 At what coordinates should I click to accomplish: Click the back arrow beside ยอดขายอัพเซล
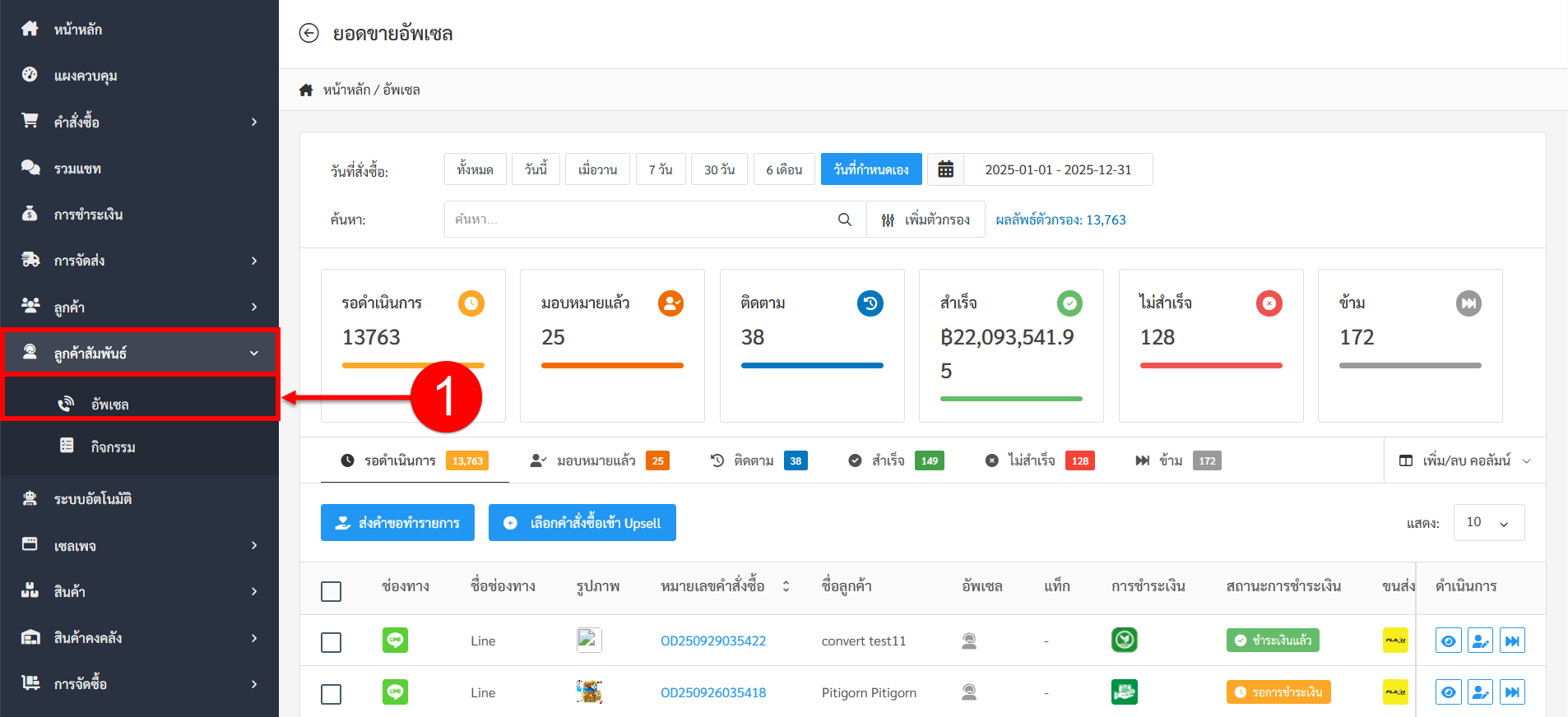(308, 33)
